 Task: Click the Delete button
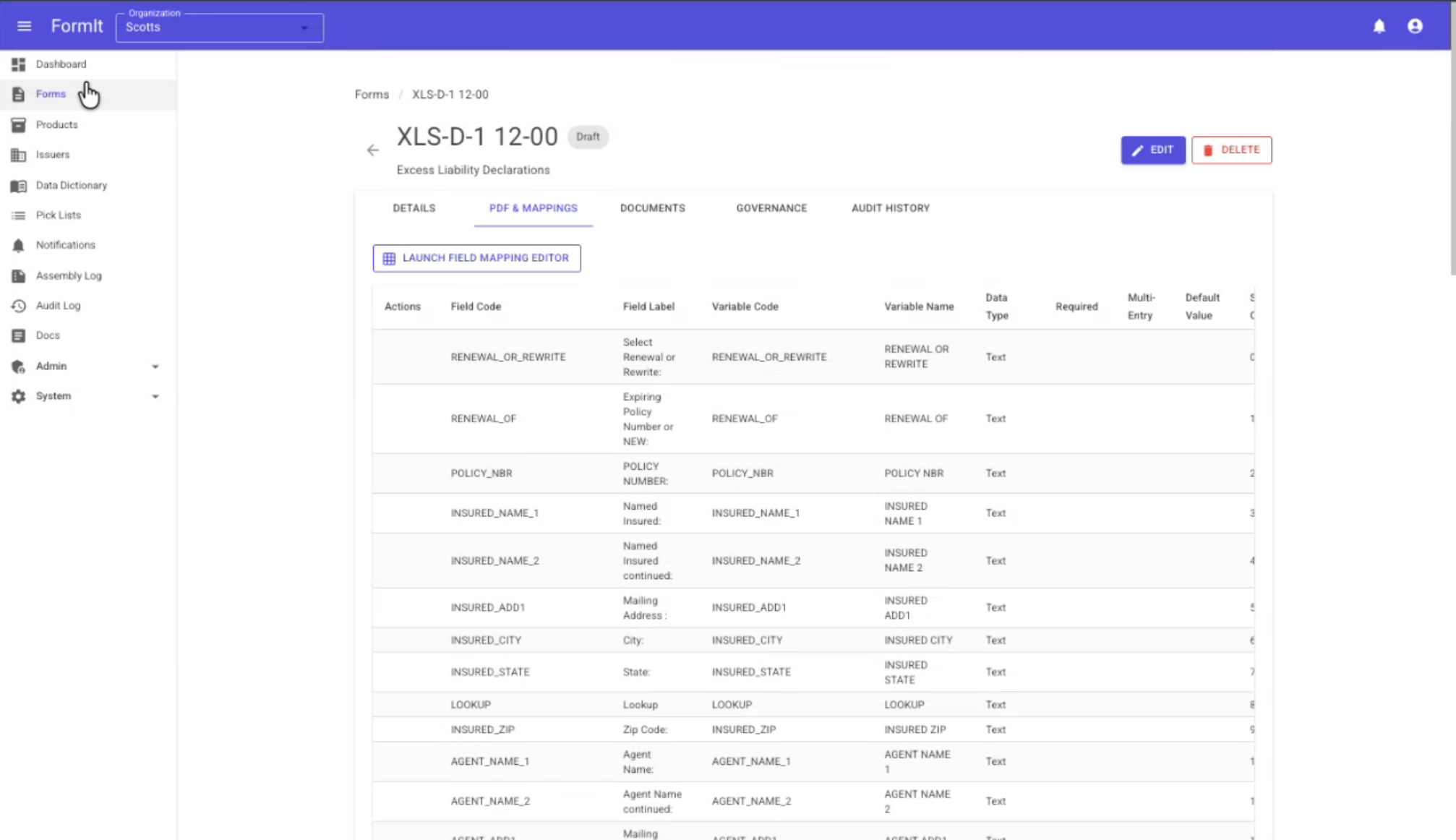click(x=1232, y=150)
